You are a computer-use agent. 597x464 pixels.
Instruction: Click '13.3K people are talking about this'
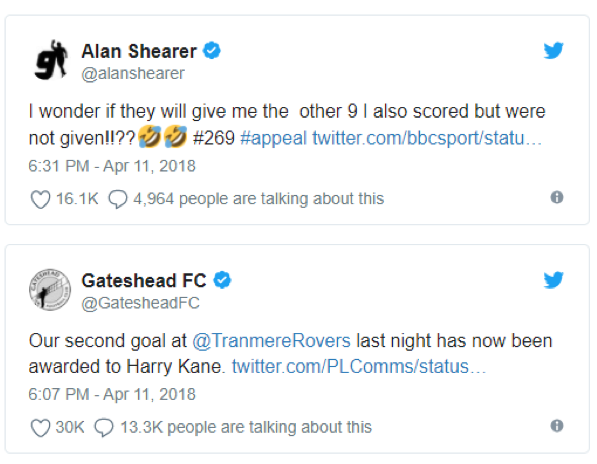[246, 427]
